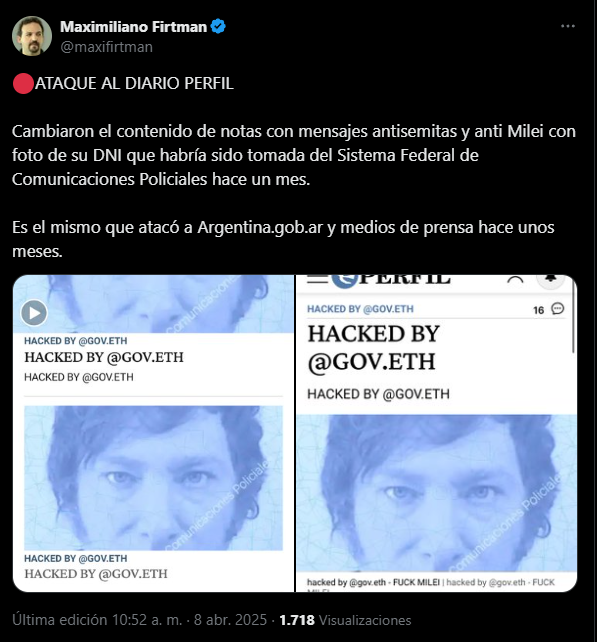Click the Perfil logo in screenshot
Screen dimensions: 597x642
coord(391,280)
